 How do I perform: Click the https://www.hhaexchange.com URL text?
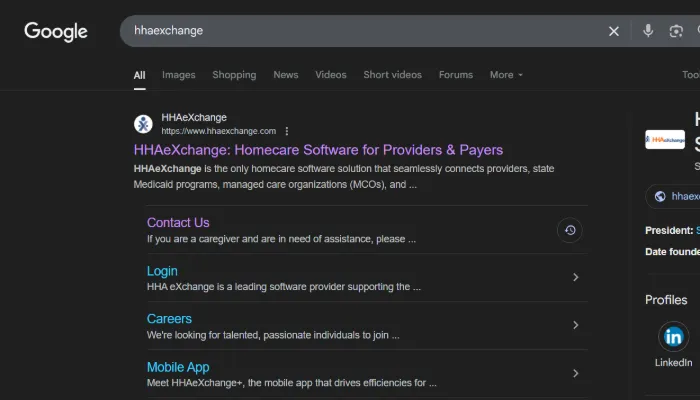tap(219, 131)
